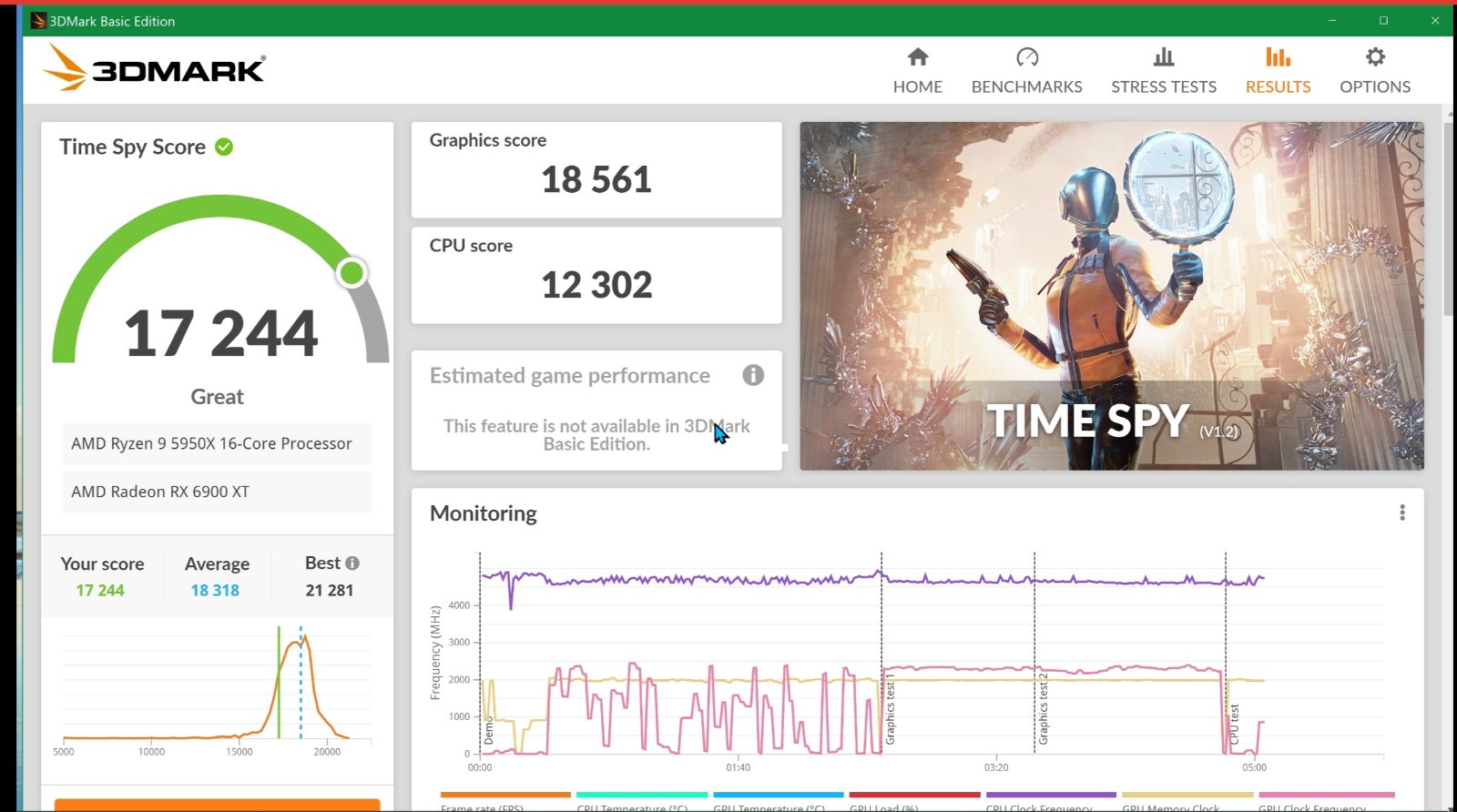The height and width of the screenshot is (812, 1457).
Task: Click the Monitoring section heading
Action: [484, 513]
